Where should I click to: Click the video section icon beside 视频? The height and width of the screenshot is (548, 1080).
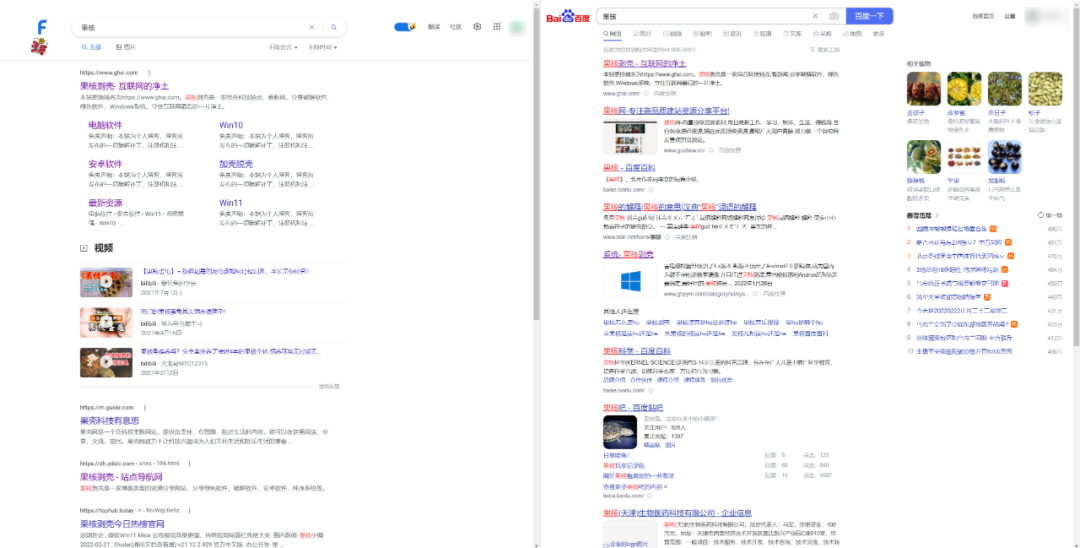[84, 248]
